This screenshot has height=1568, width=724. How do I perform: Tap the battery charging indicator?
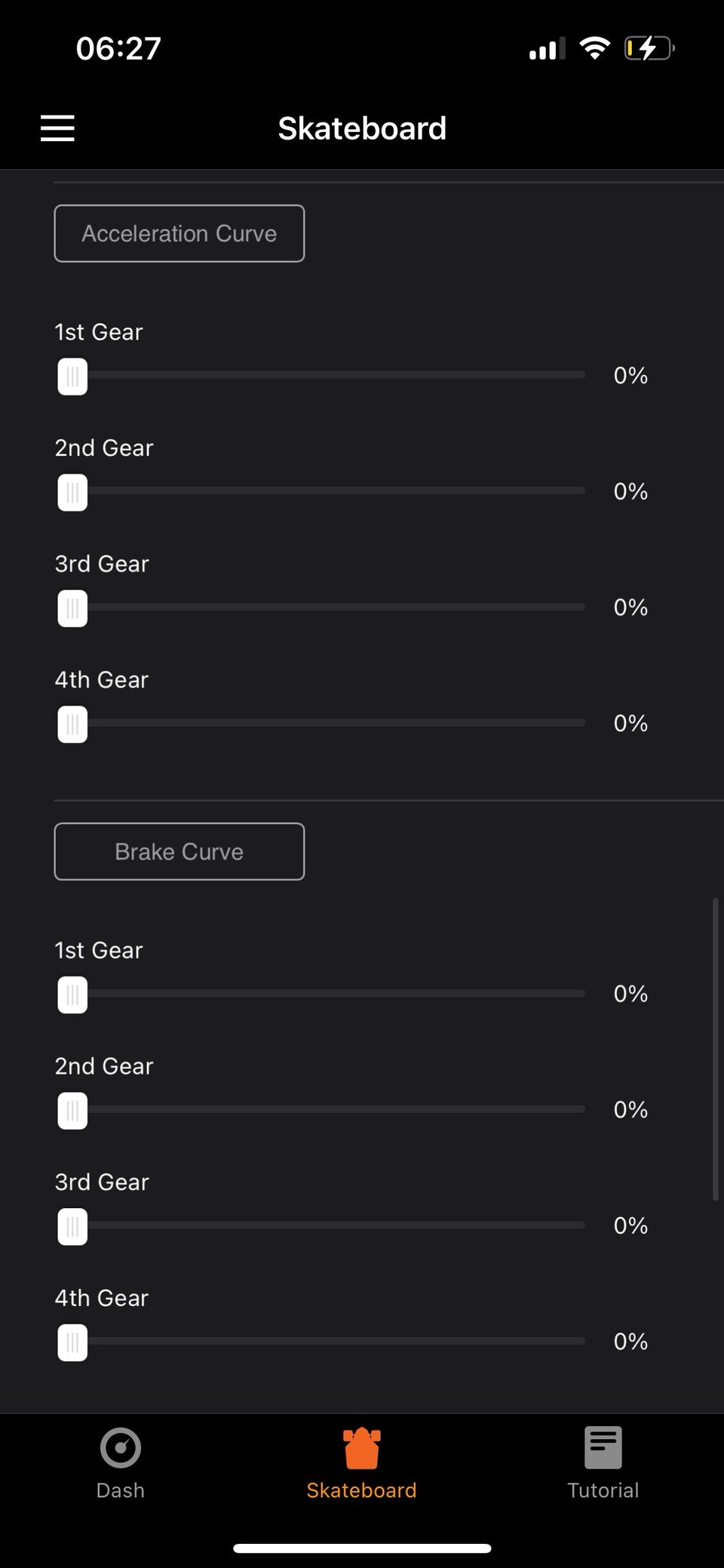click(648, 49)
